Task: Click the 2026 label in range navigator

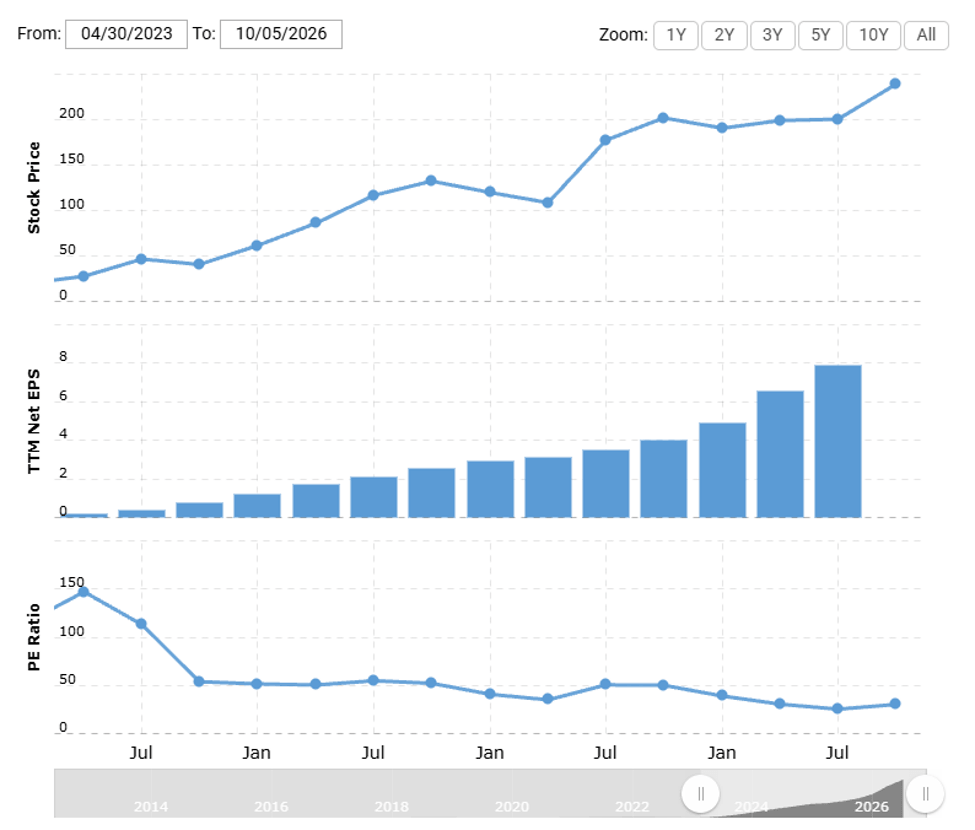Action: pyautogui.click(x=872, y=806)
